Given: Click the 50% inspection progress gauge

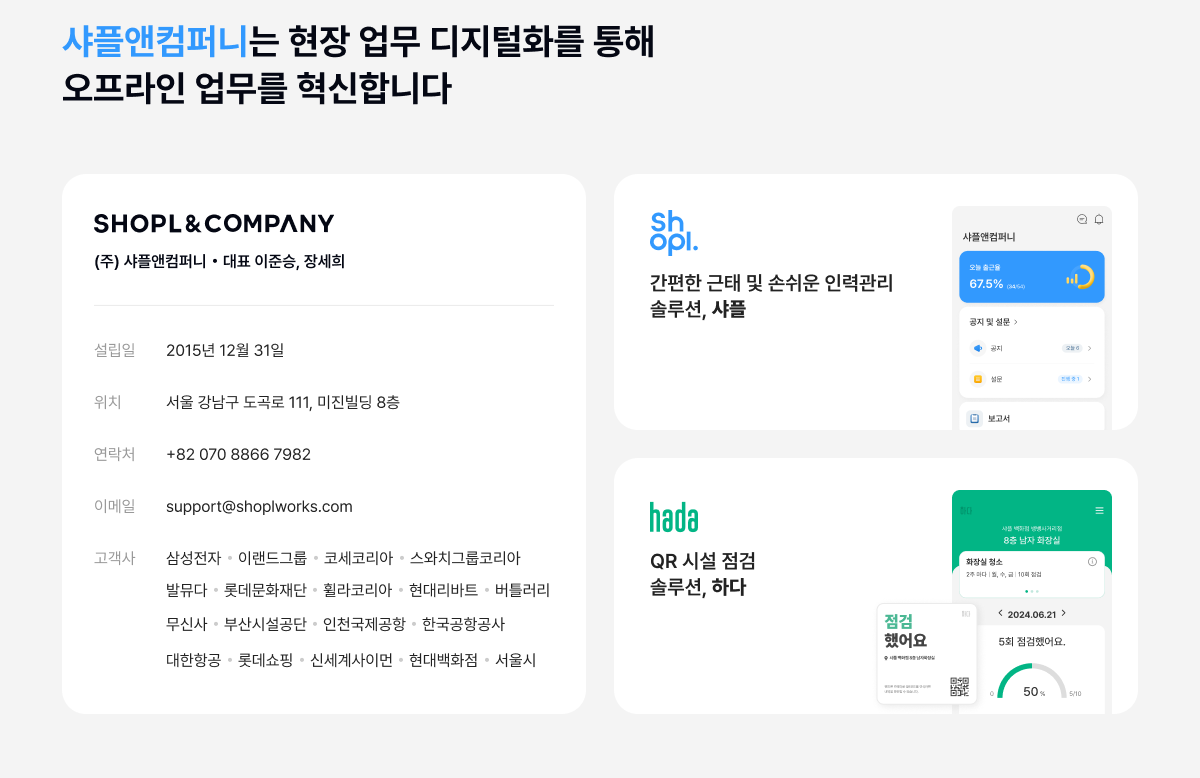Looking at the screenshot, I should 1033,683.
